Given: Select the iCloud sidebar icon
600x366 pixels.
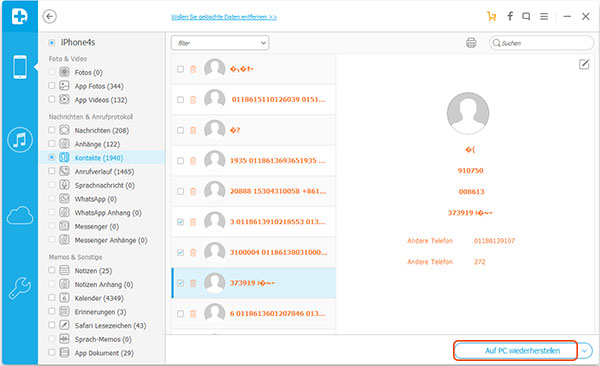Looking at the screenshot, I should click(x=20, y=215).
